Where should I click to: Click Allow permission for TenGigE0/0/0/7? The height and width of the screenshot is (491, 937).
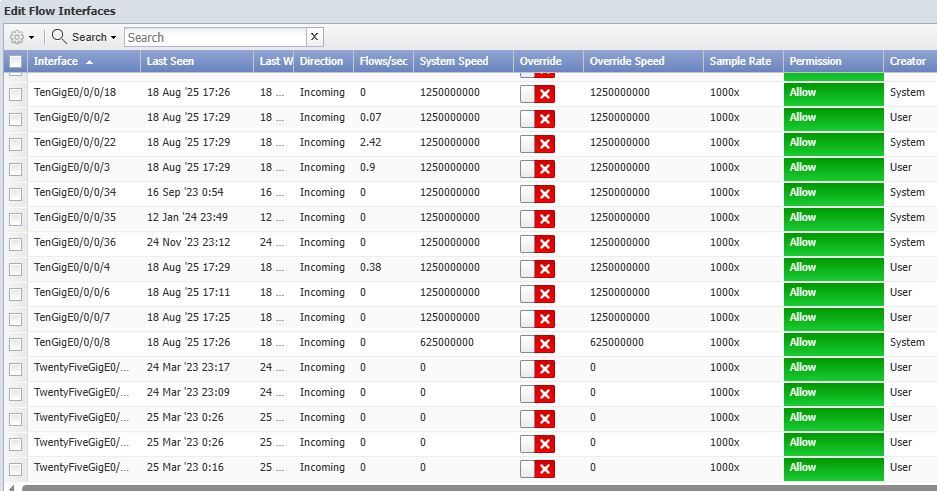point(832,318)
